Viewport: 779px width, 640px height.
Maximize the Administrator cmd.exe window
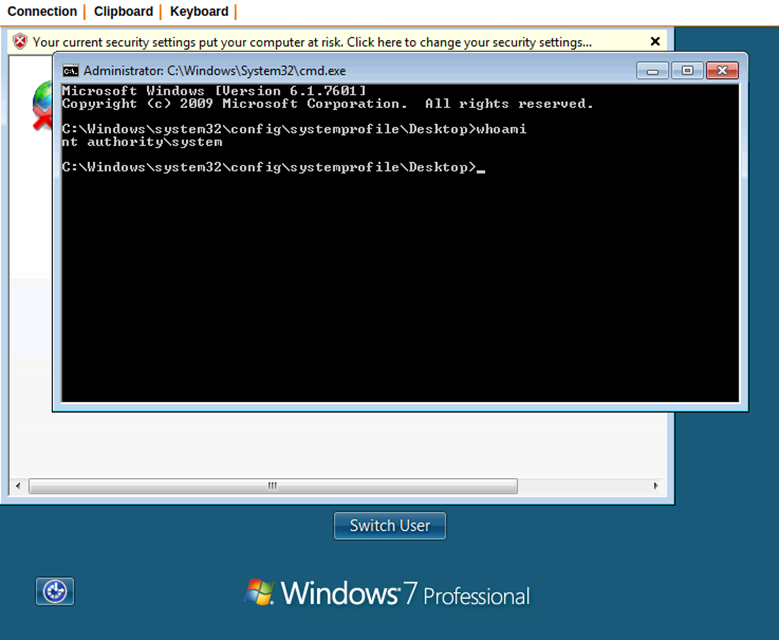(687, 71)
